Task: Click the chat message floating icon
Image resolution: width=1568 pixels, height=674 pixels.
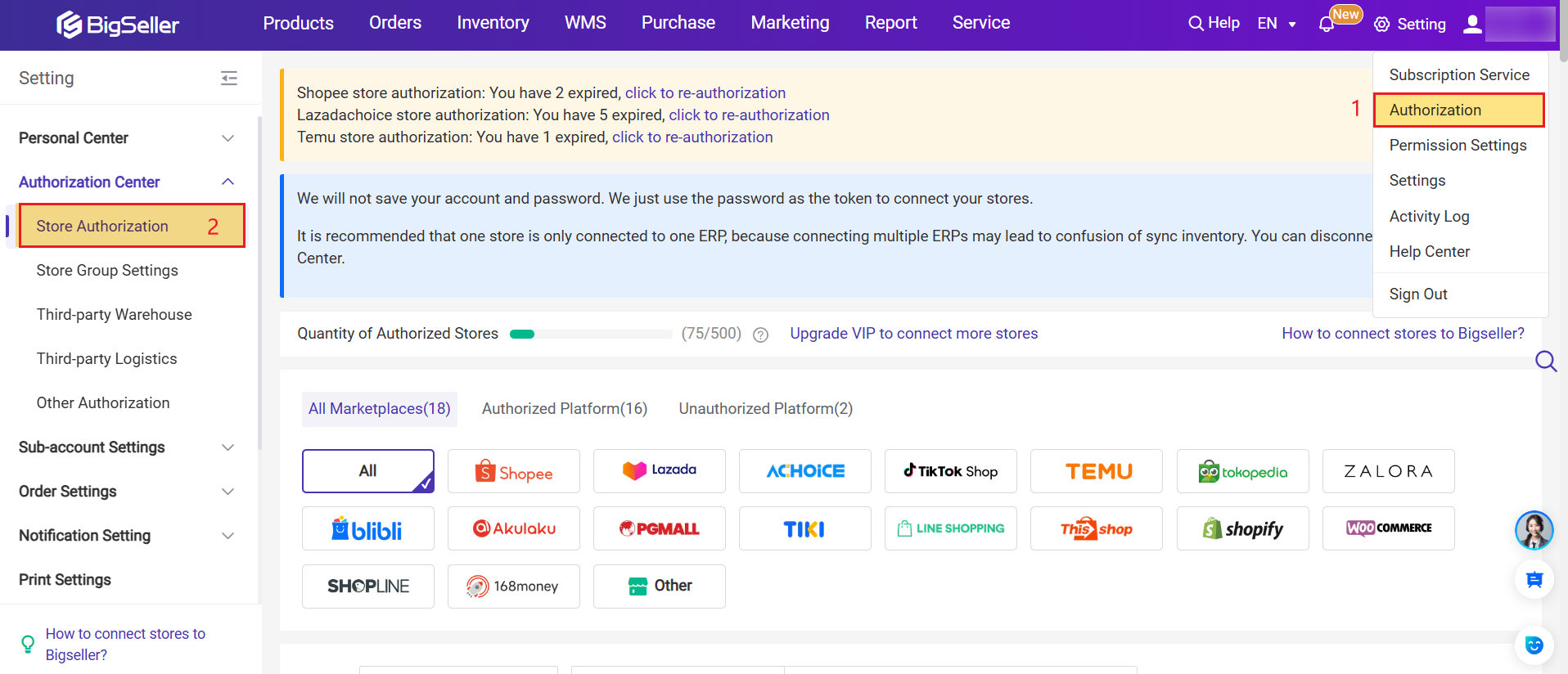Action: 1534,580
